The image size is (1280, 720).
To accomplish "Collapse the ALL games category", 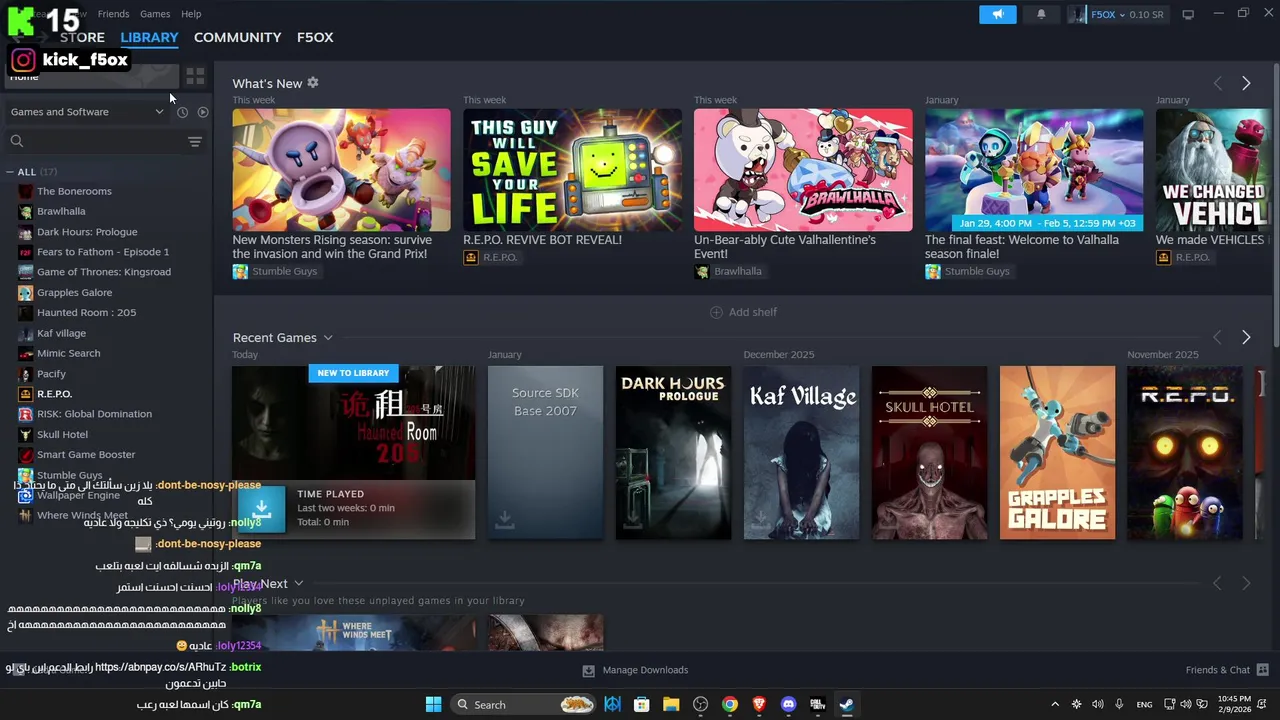I will [11, 172].
